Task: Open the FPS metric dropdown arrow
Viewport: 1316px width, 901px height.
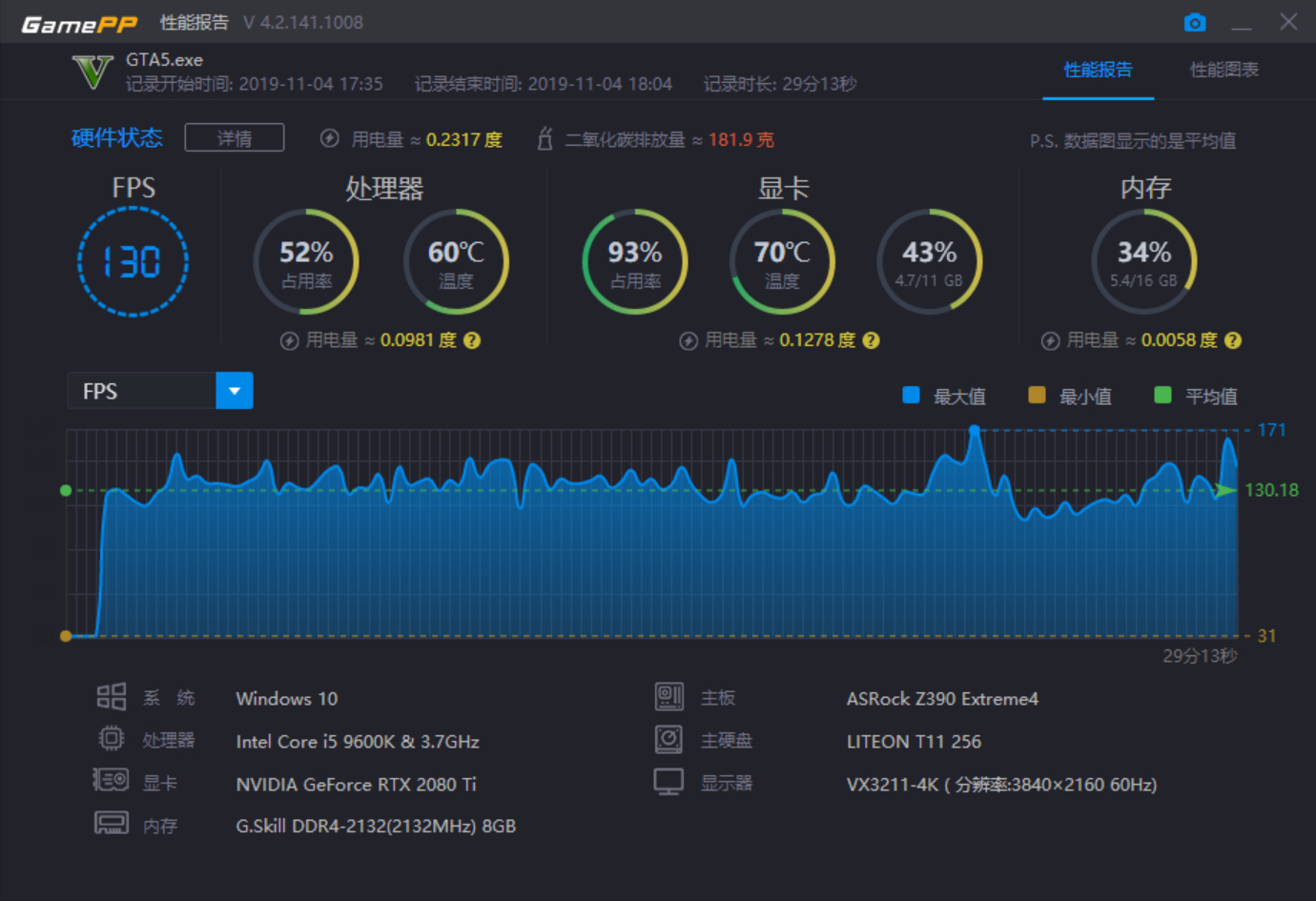Action: tap(235, 391)
